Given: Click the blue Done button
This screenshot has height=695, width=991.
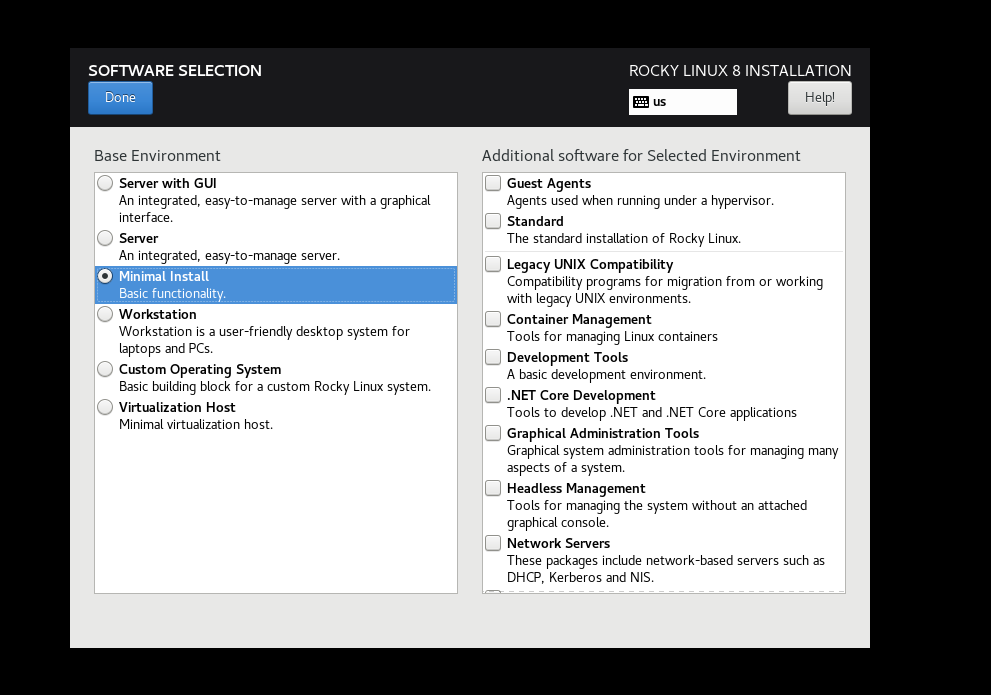Looking at the screenshot, I should pyautogui.click(x=120, y=98).
